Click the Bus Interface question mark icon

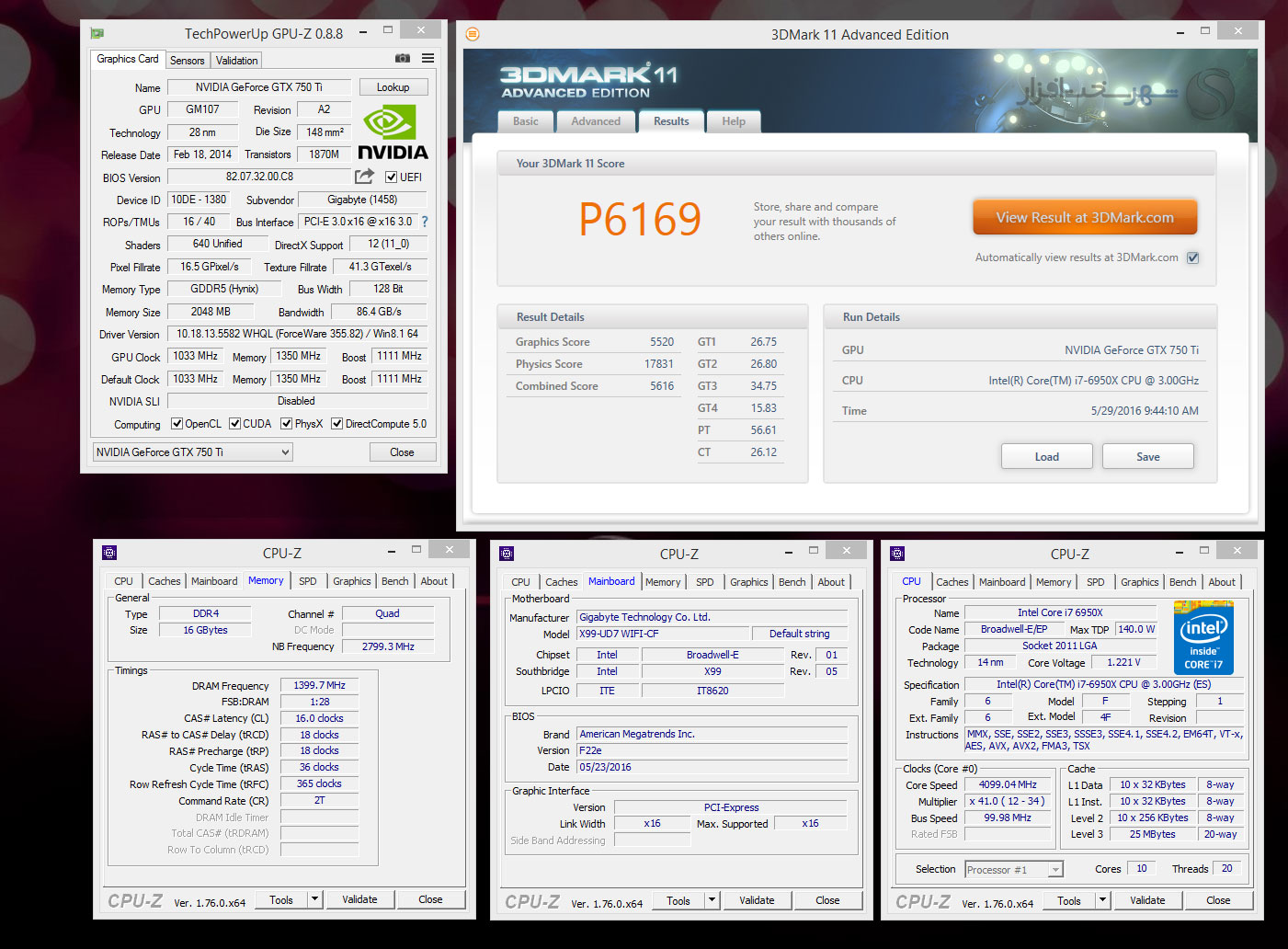coord(425,222)
